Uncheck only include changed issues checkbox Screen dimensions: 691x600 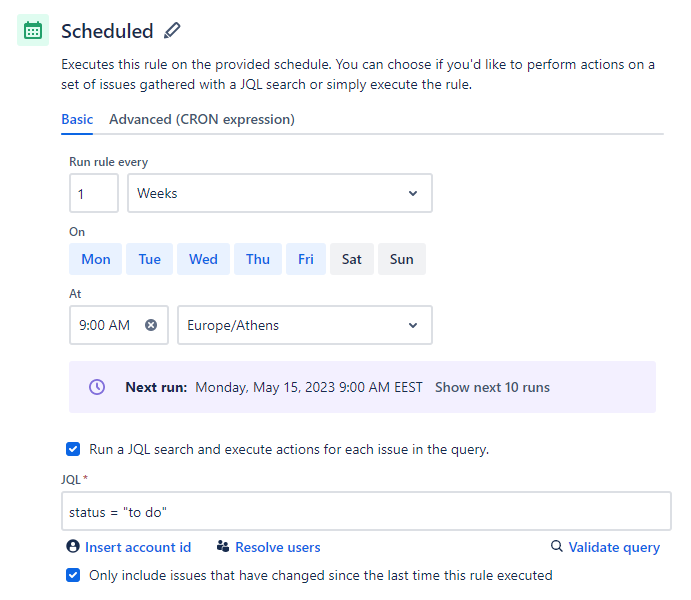(73, 575)
